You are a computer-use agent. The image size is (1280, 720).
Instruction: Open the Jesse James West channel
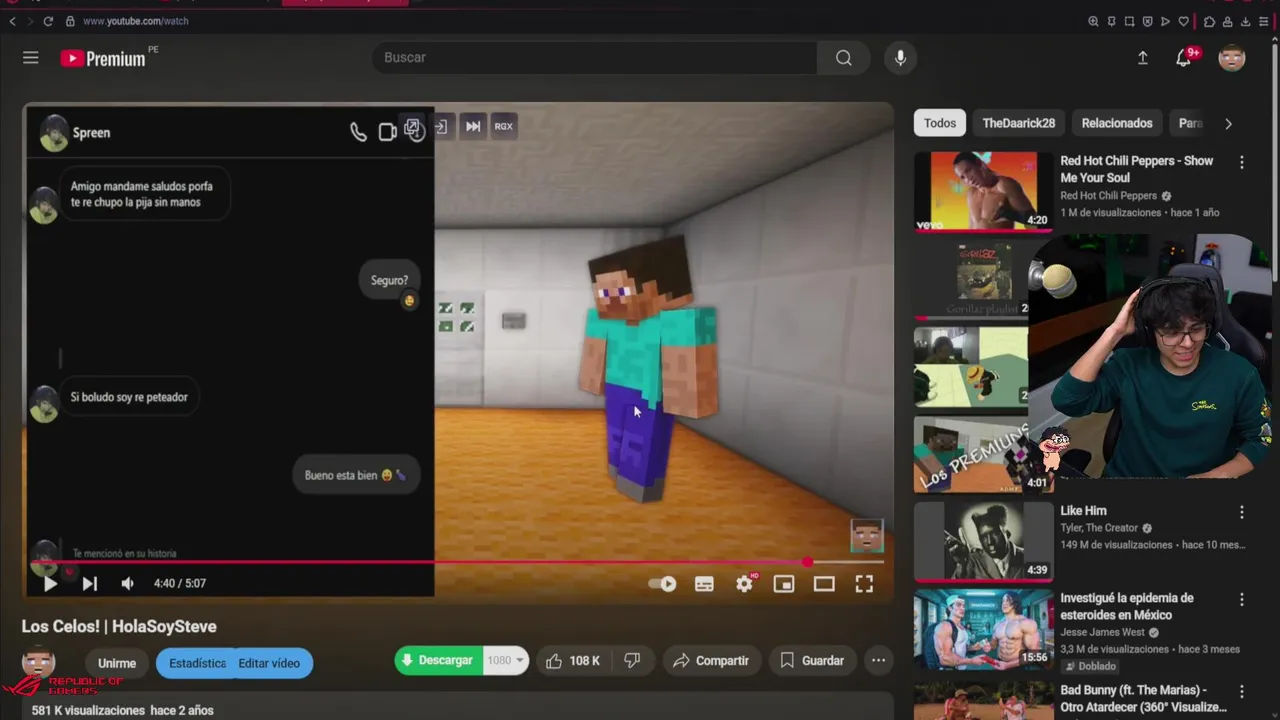1102,633
